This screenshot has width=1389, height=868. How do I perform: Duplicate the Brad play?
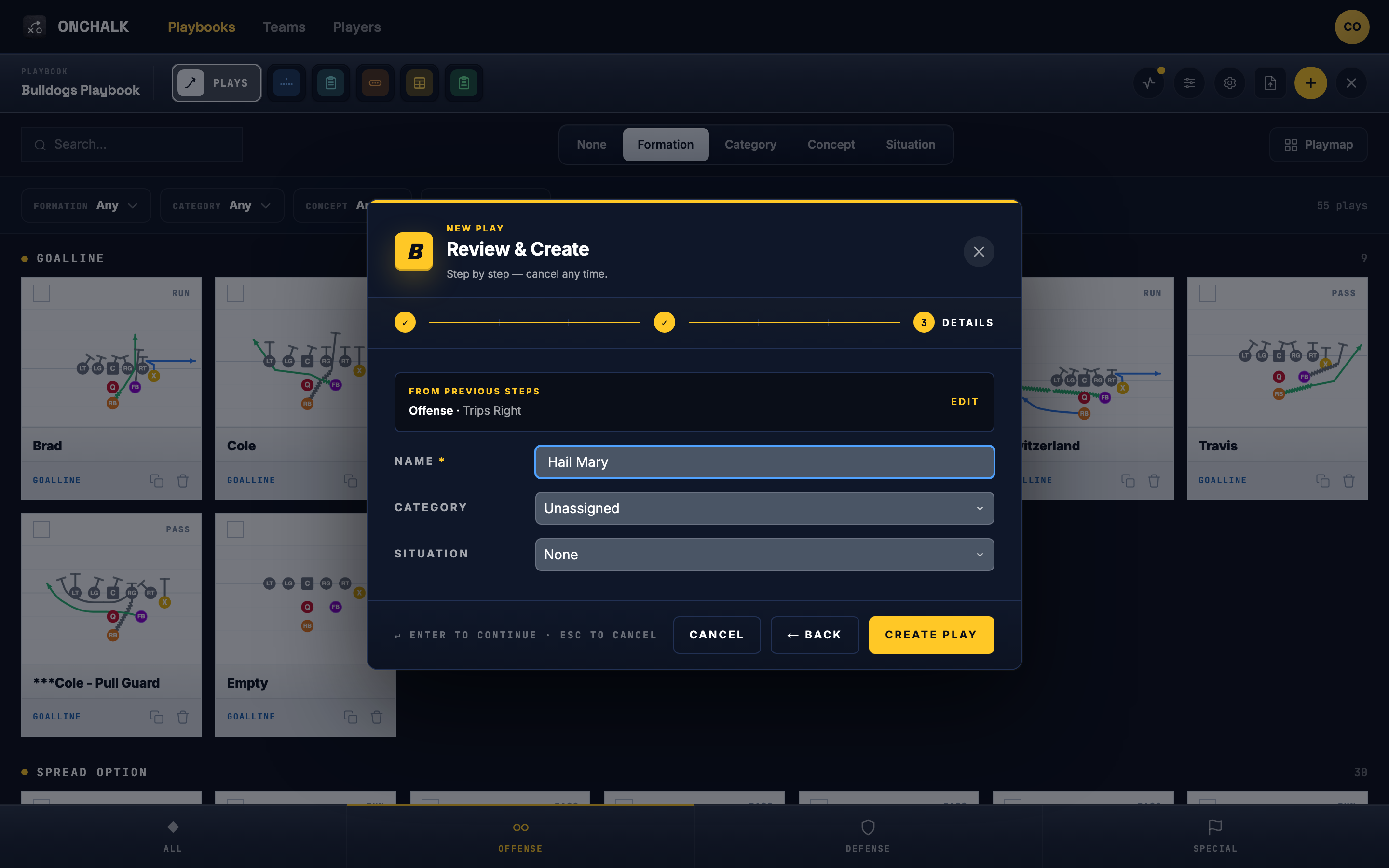tap(157, 480)
